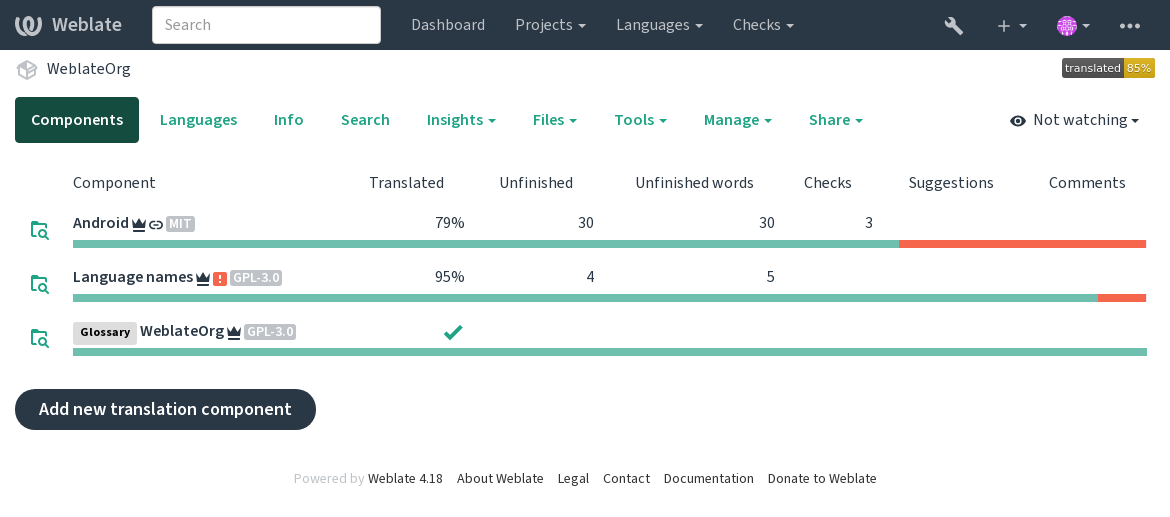The width and height of the screenshot is (1170, 517).
Task: Open the Insights dropdown tab
Action: tap(461, 120)
